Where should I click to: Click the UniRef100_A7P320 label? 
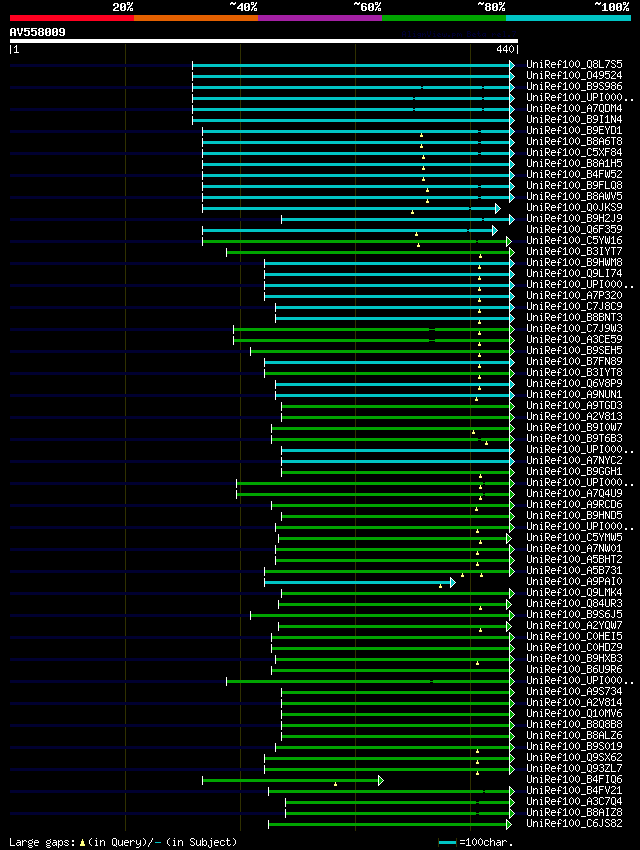click(574, 295)
